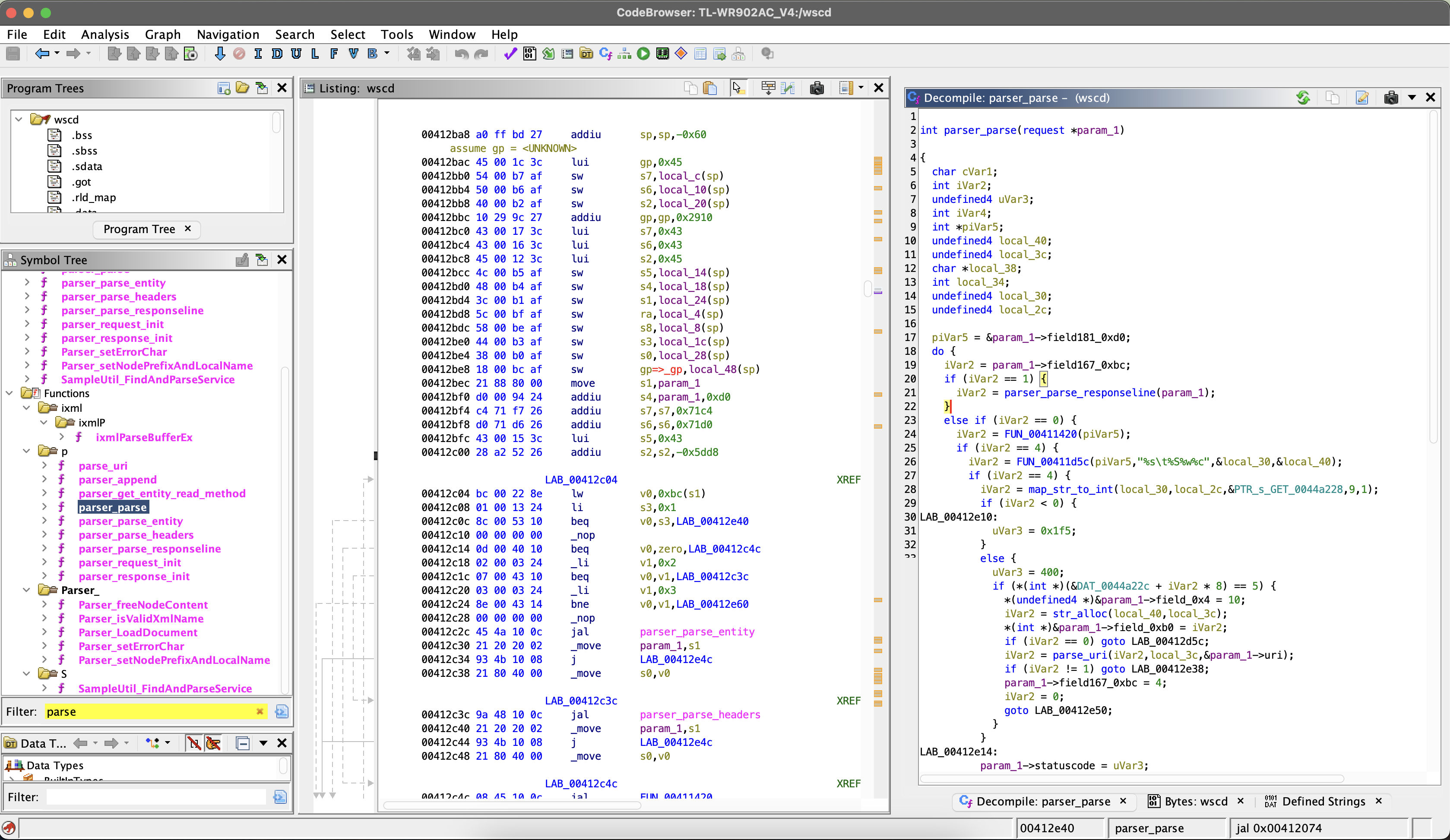Click the 'U' next undefined navigation icon

[x=296, y=54]
